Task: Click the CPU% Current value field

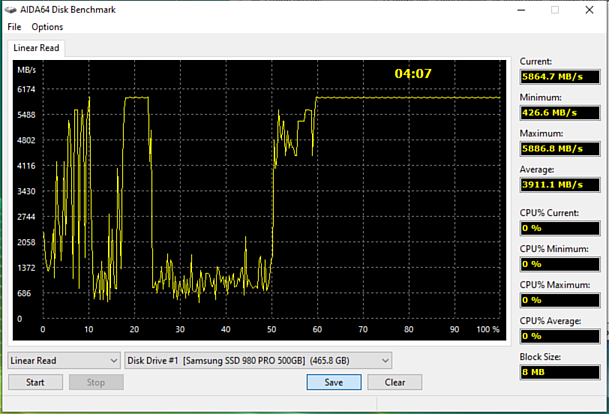Action: tap(560, 228)
